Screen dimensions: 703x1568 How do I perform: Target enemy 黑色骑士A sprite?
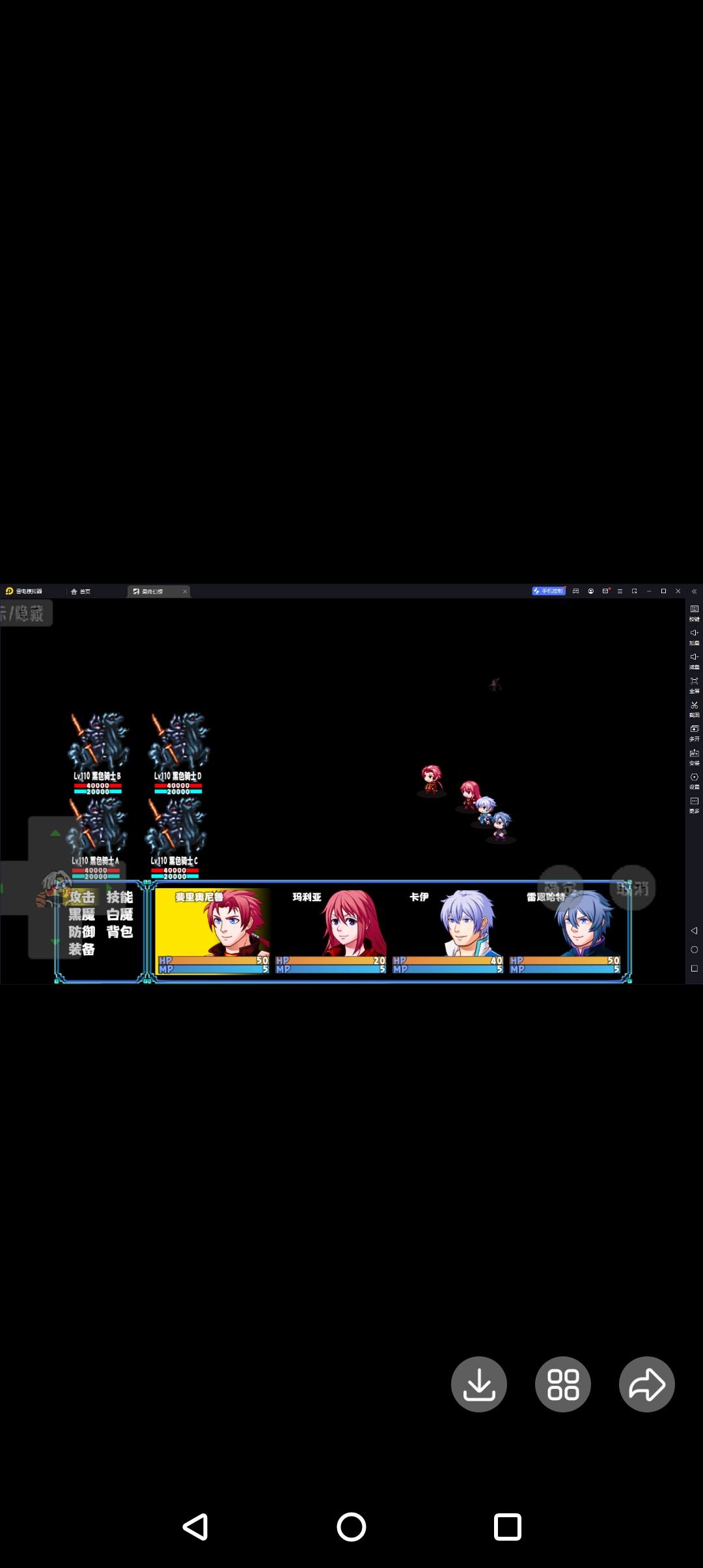click(x=97, y=826)
